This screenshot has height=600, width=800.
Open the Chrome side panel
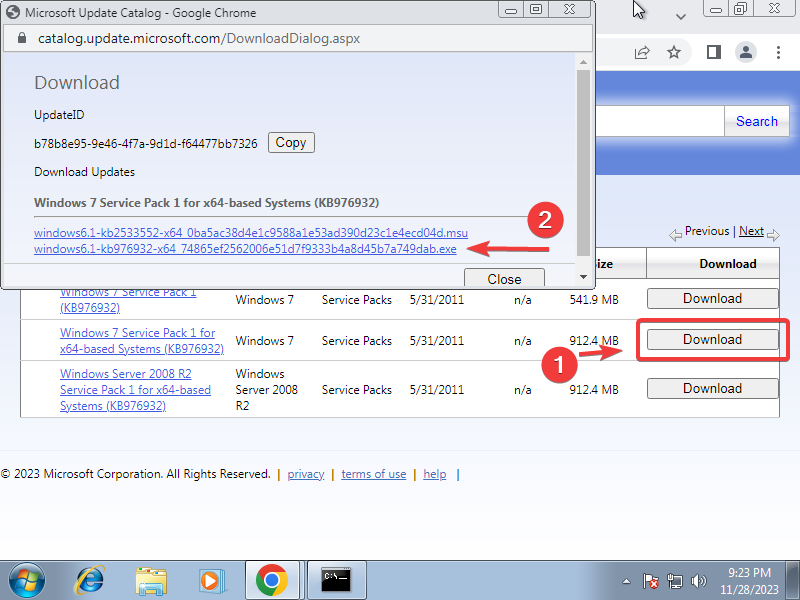pos(713,52)
